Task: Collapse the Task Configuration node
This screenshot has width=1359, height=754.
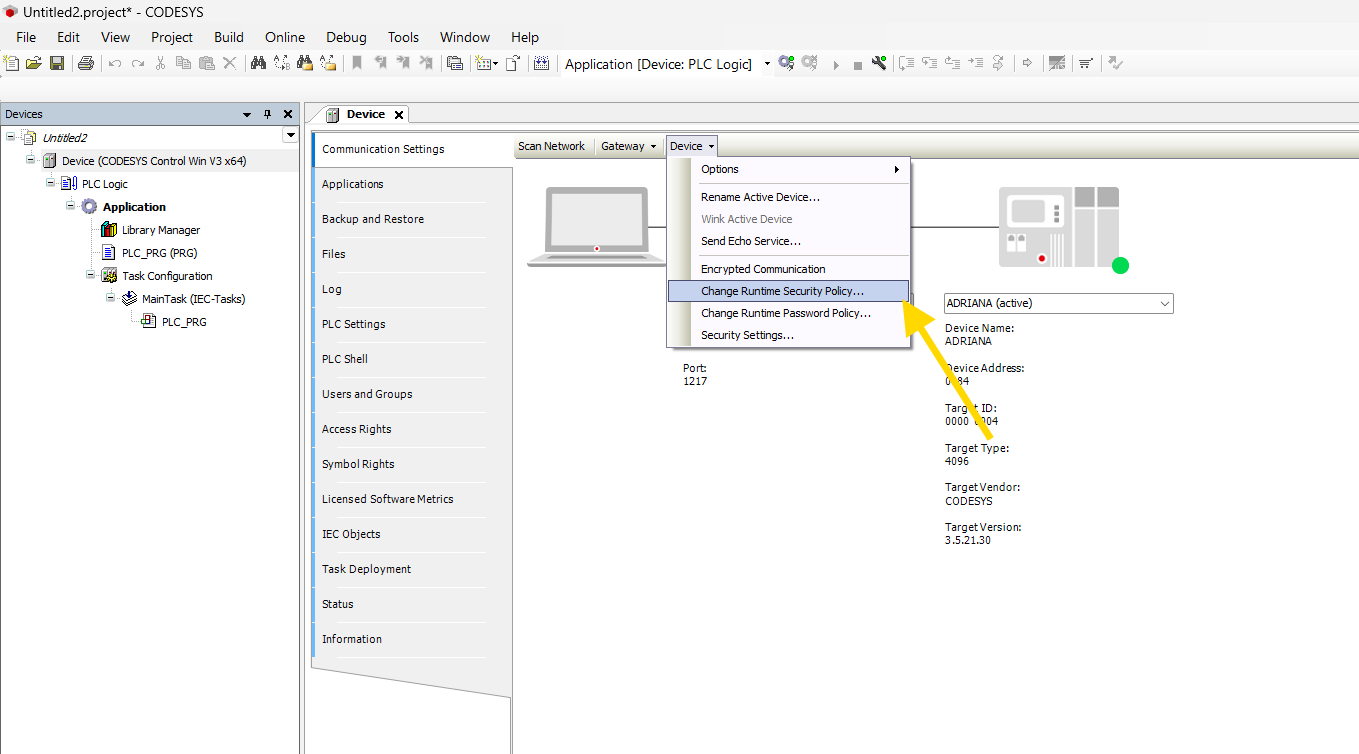Action: pos(90,274)
